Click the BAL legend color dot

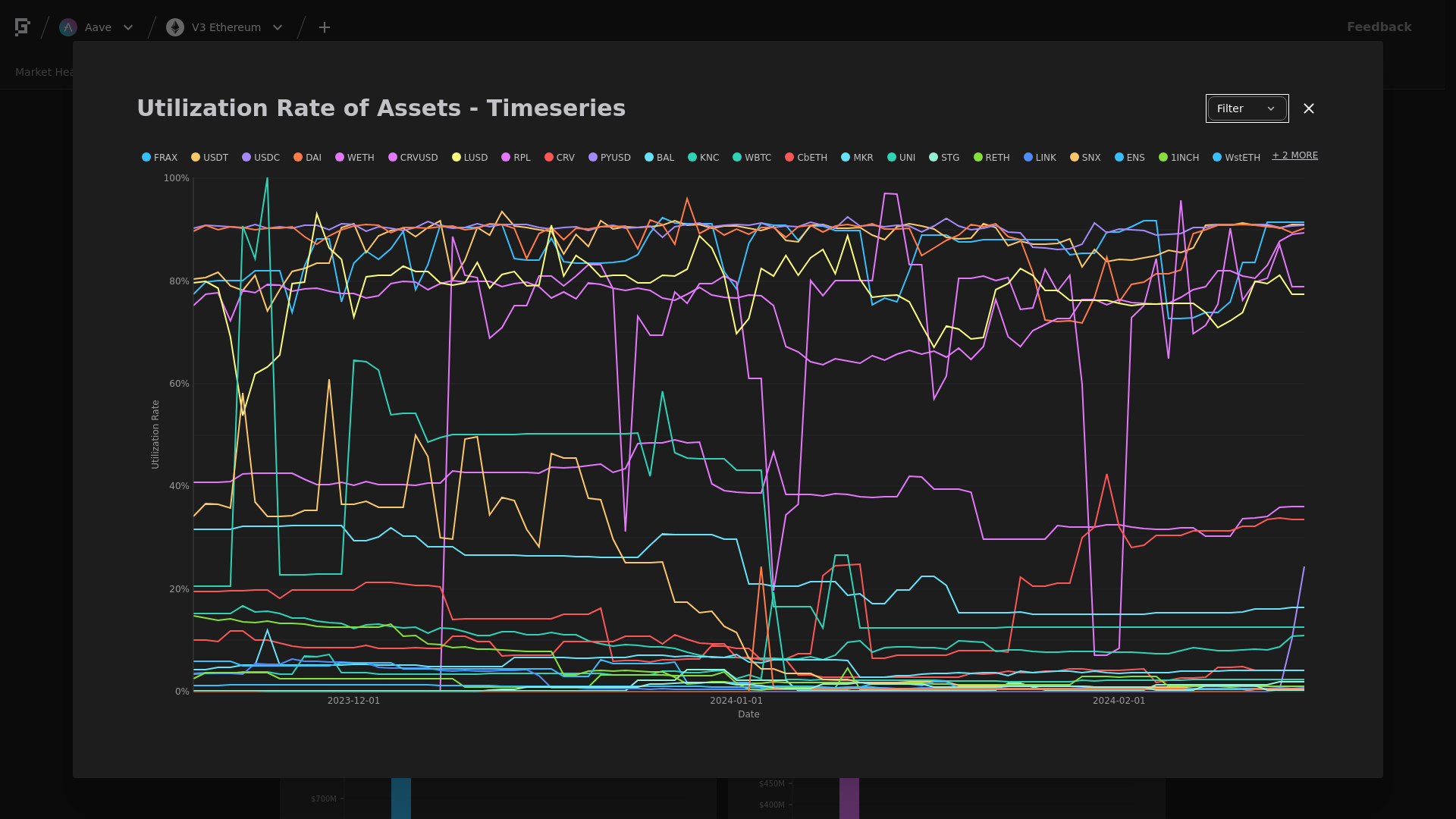(649, 158)
